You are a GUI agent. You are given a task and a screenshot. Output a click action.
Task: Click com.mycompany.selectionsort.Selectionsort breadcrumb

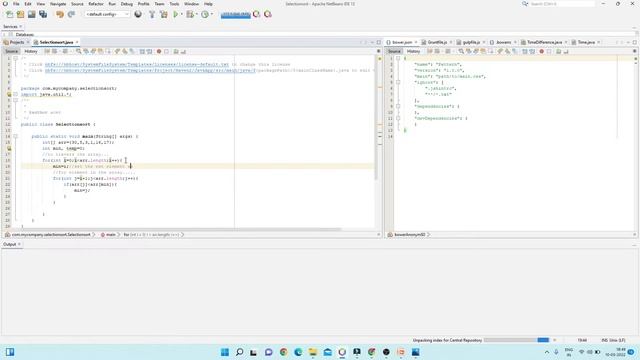coord(51,235)
